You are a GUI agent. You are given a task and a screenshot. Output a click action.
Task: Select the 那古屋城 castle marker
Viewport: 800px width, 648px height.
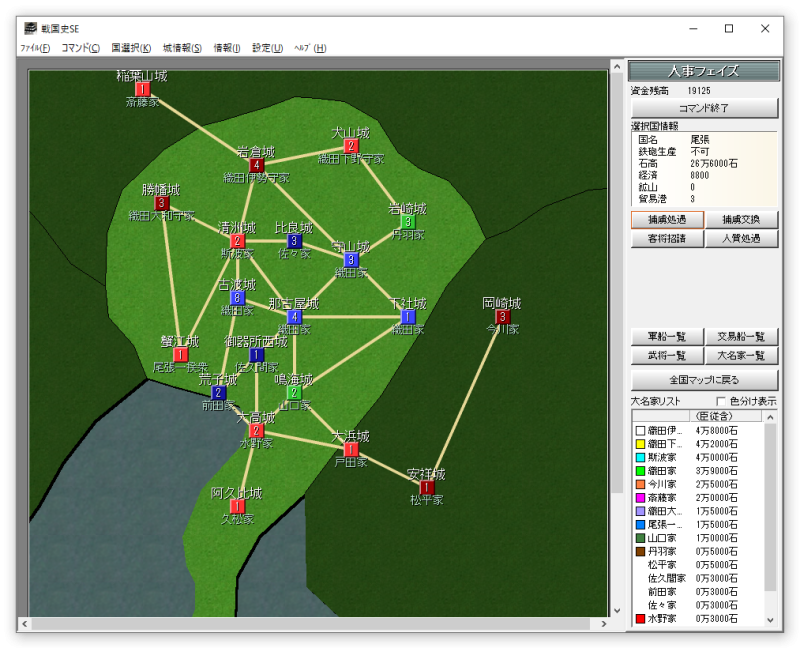point(294,317)
